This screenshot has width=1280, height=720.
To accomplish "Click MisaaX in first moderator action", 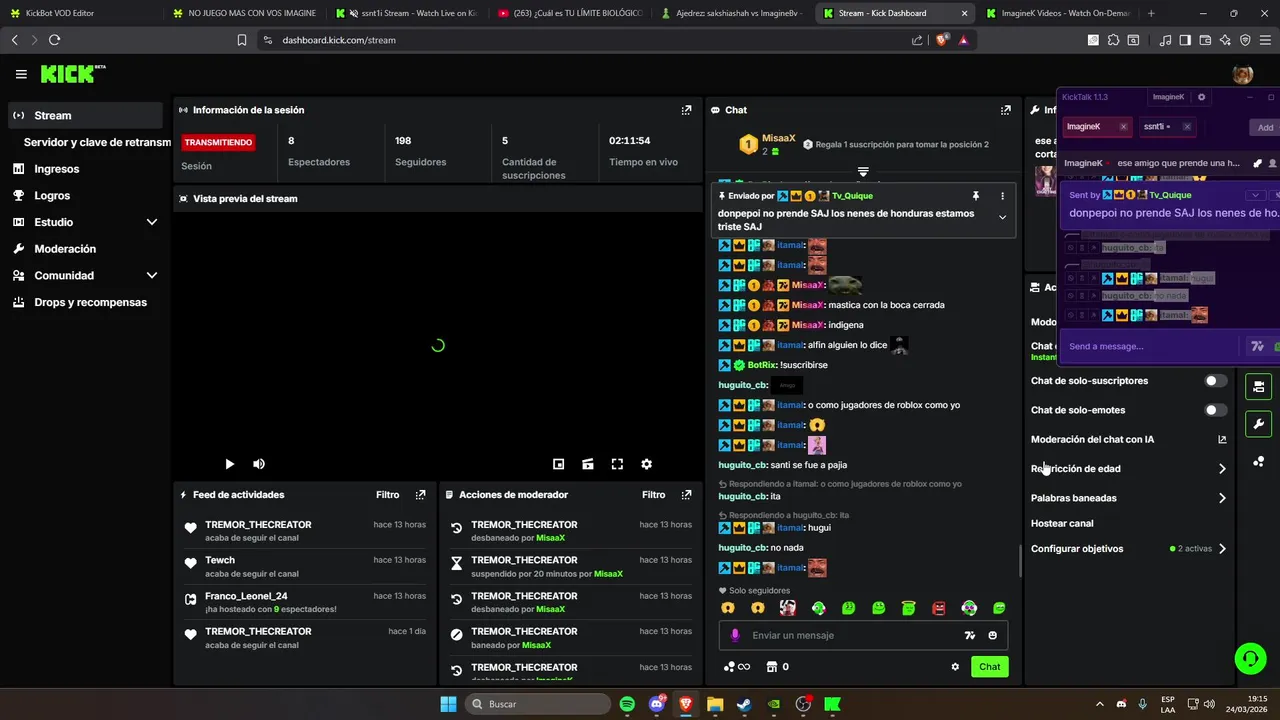I will [x=551, y=538].
